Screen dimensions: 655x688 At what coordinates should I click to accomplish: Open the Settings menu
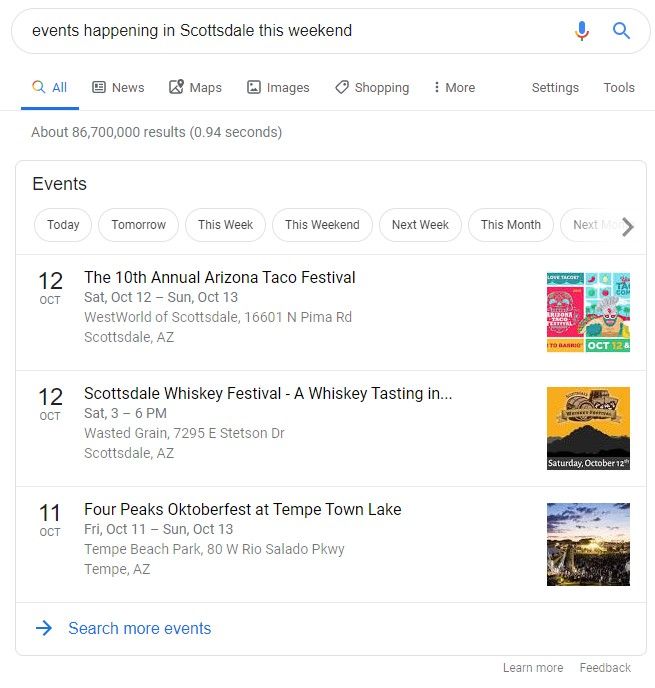[x=555, y=87]
